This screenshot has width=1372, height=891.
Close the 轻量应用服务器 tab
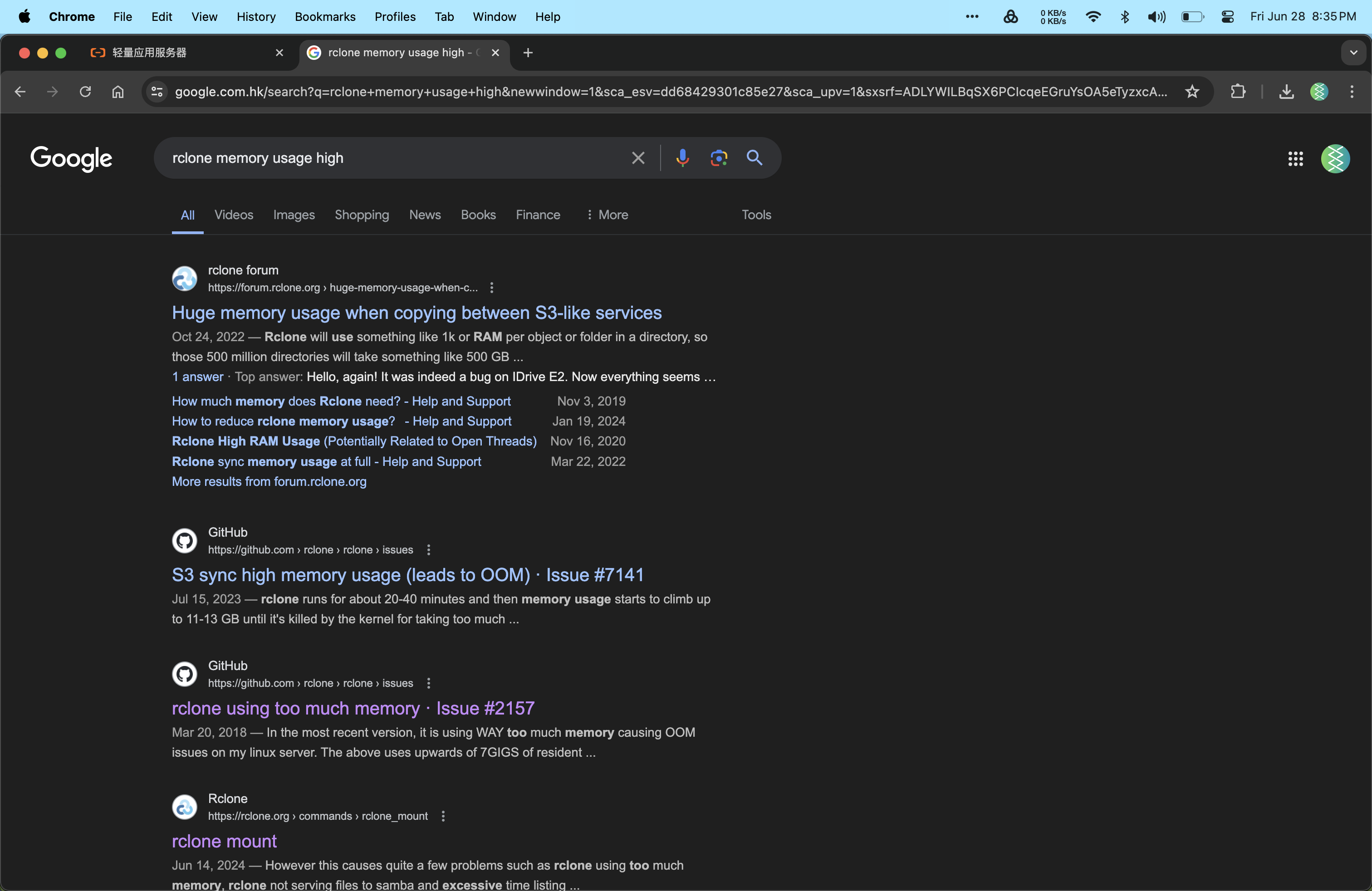point(279,53)
